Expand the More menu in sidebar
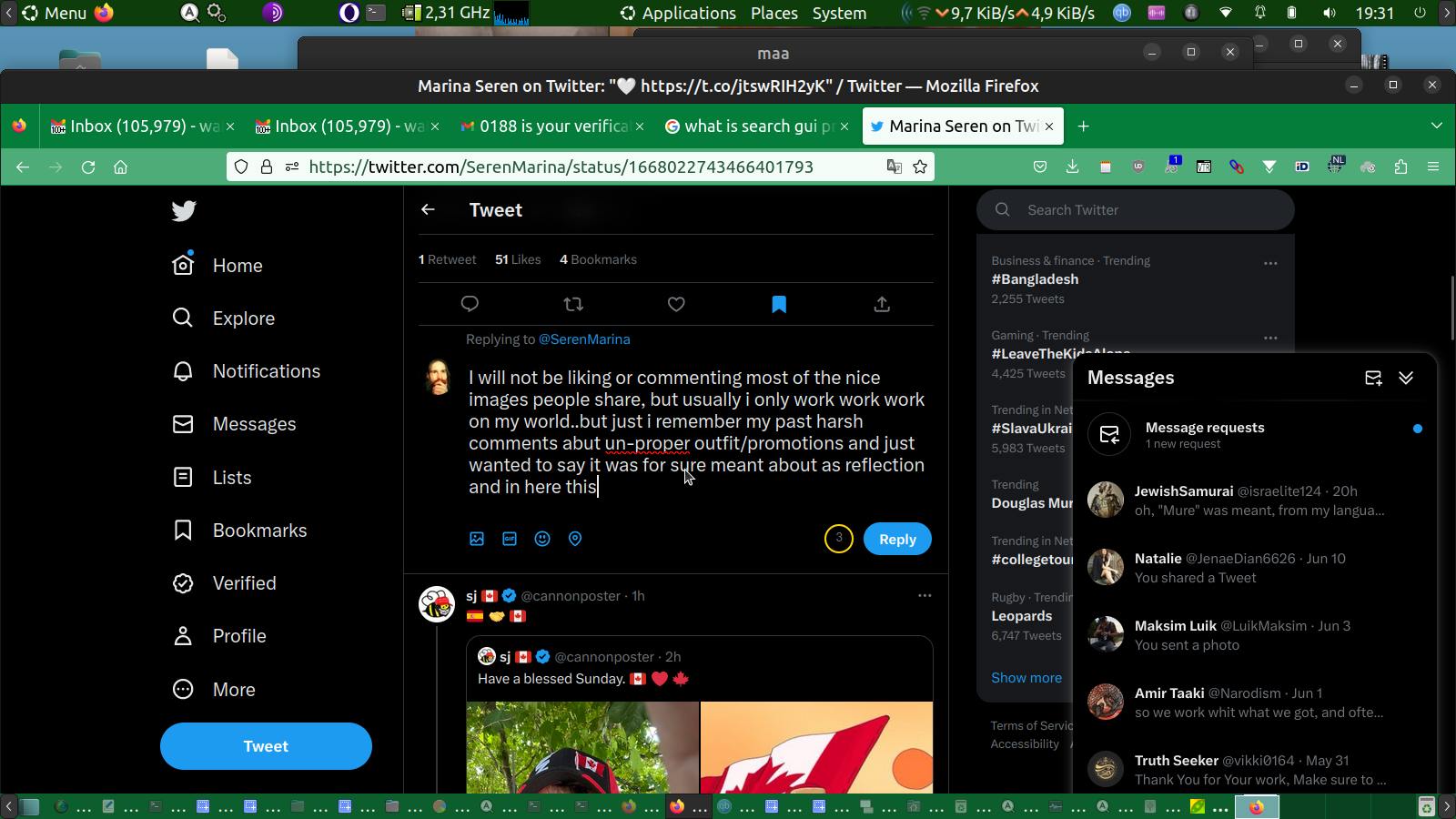The width and height of the screenshot is (1456, 819). click(x=214, y=689)
